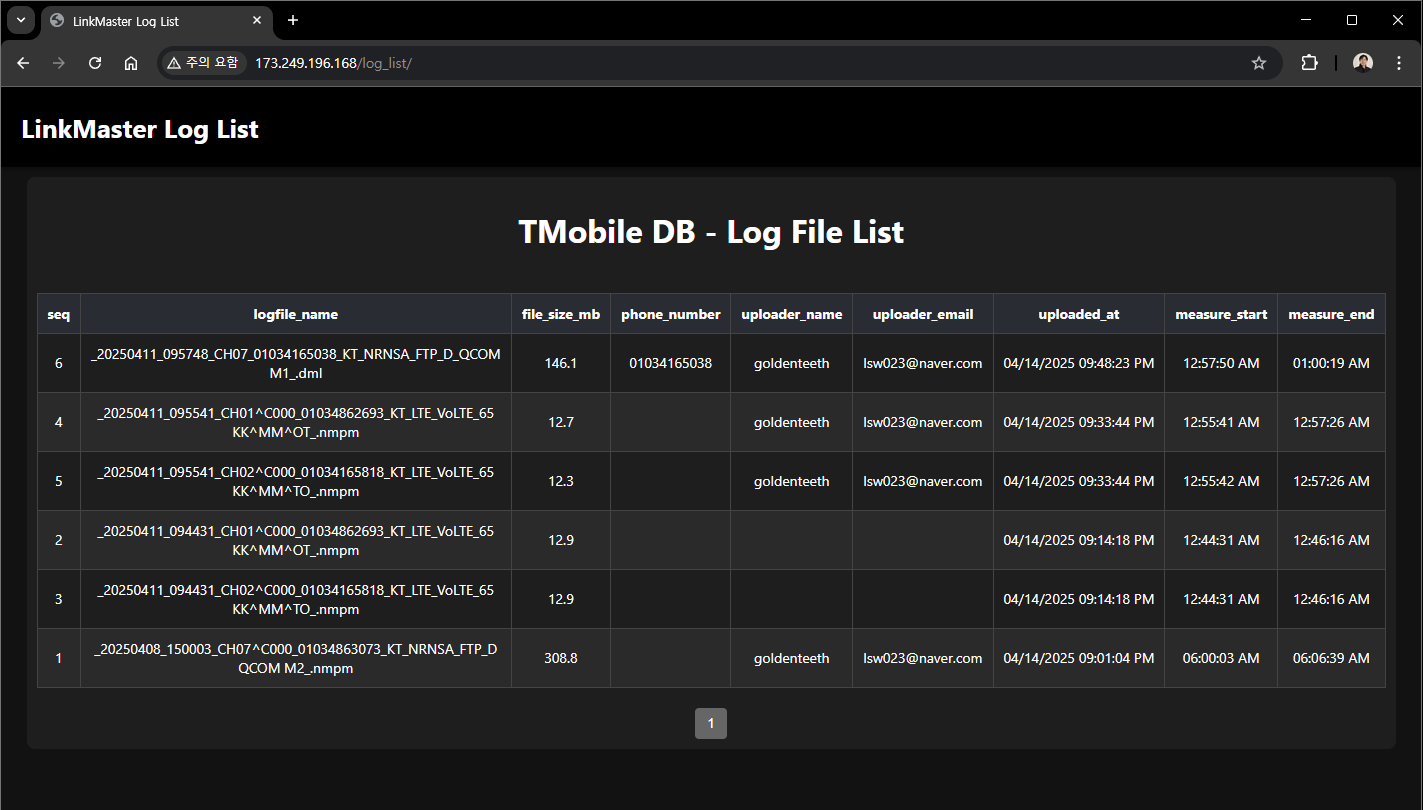1423x810 pixels.
Task: Click the browser back arrow
Action: click(23, 63)
